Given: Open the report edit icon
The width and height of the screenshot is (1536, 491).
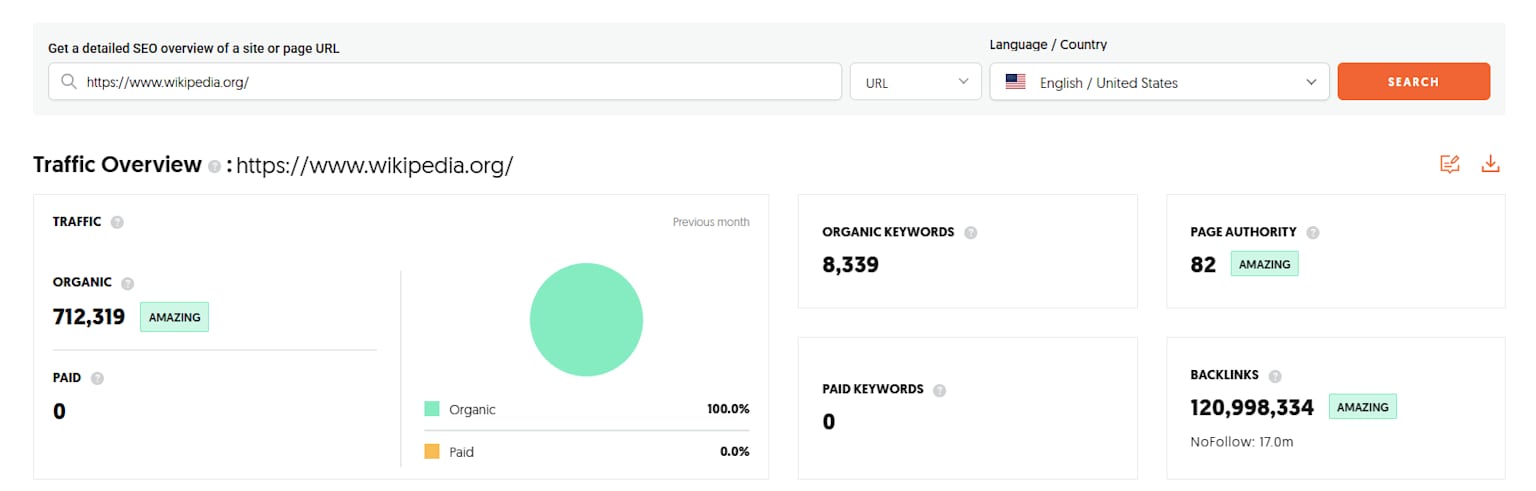Looking at the screenshot, I should tap(1450, 164).
